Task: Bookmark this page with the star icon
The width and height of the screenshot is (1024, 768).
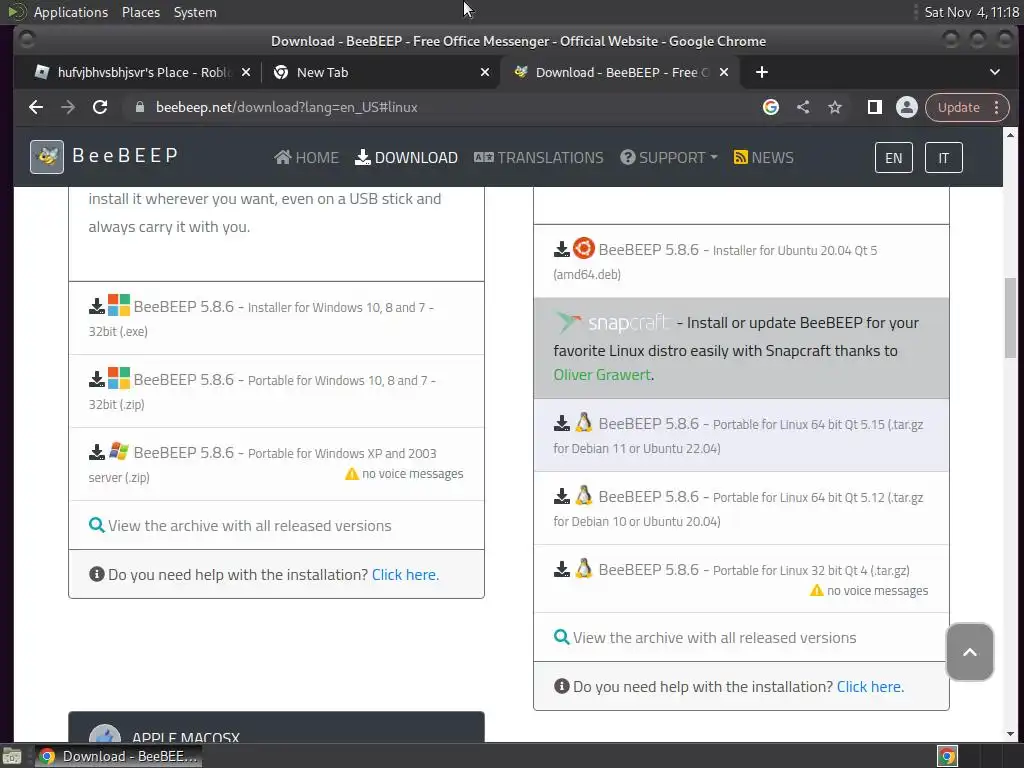Action: click(x=835, y=107)
